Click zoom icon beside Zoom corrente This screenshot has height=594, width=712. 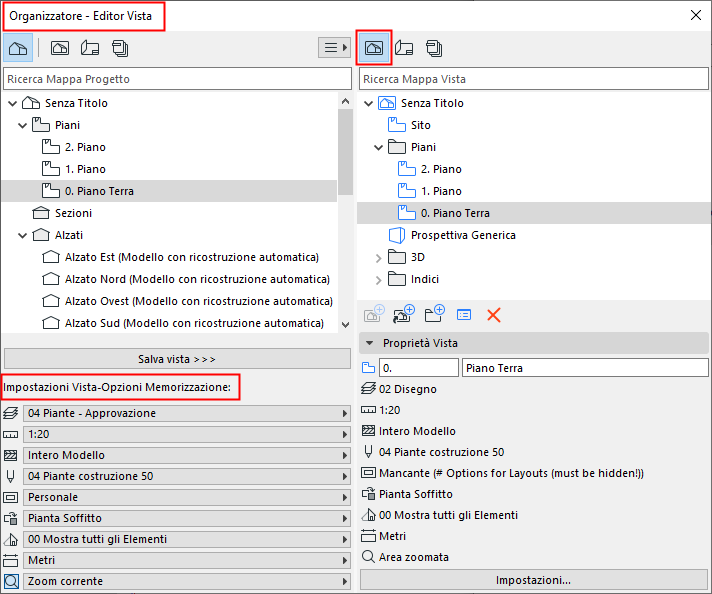pos(11,581)
